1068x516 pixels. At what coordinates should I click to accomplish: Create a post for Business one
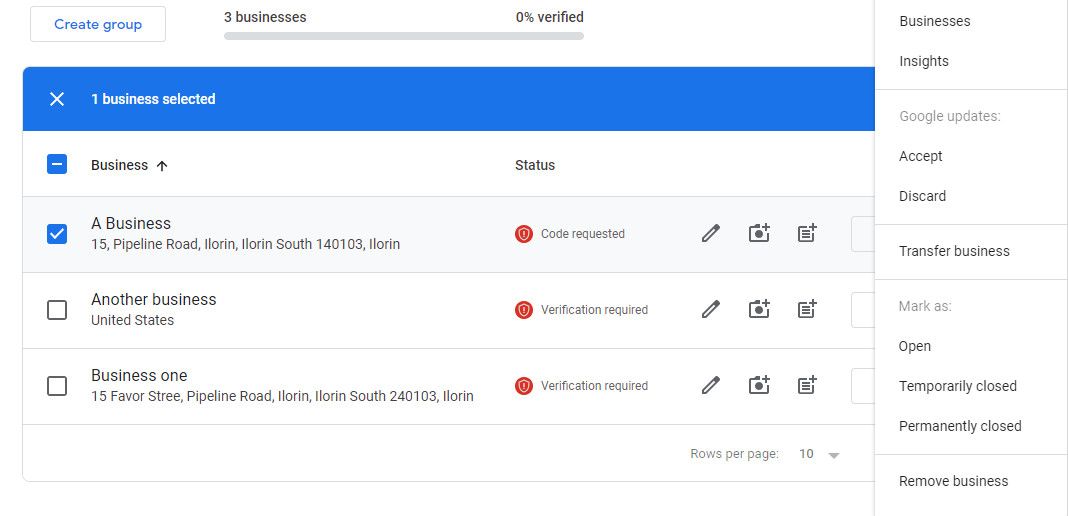tap(807, 386)
